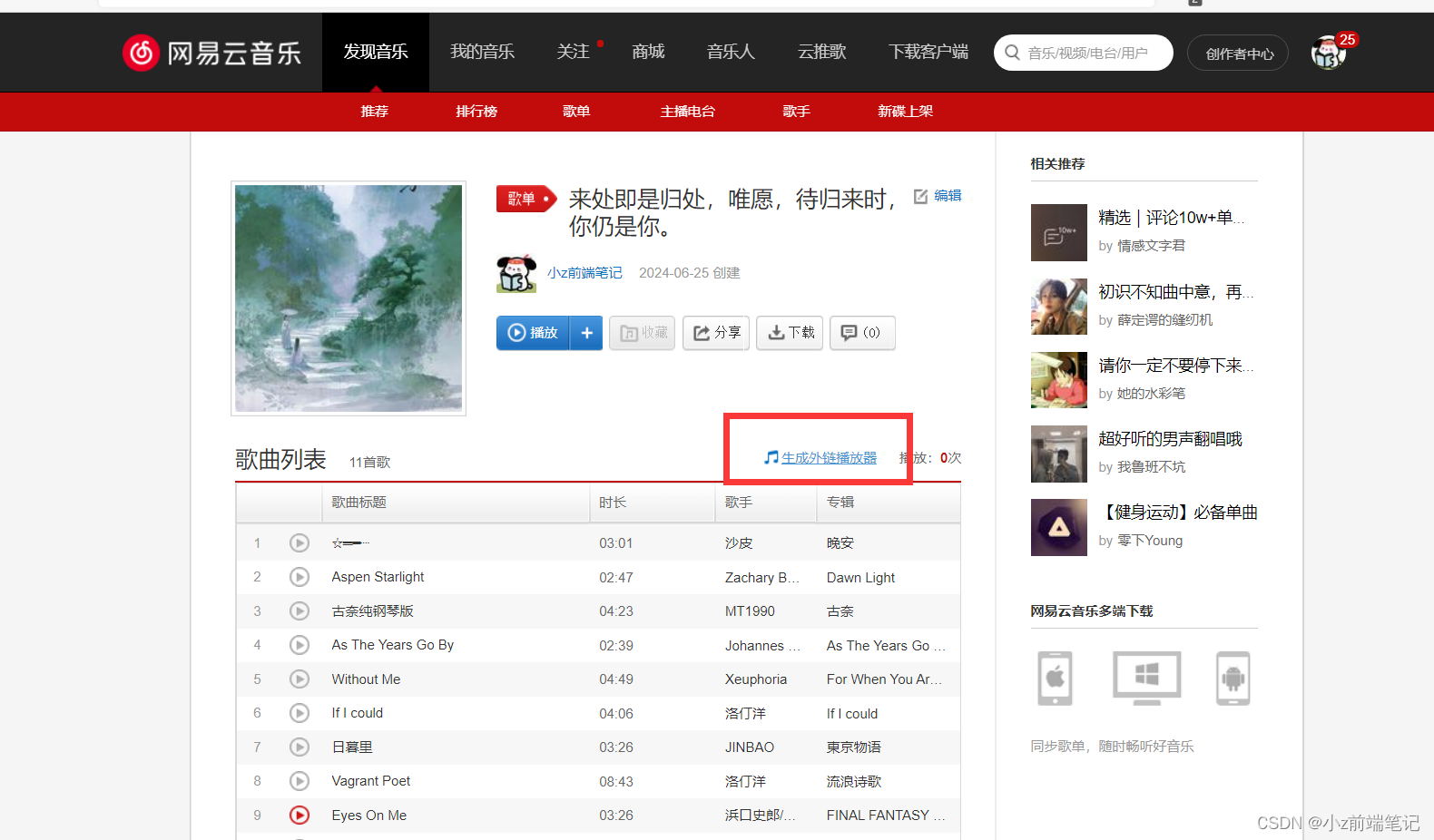Open the user avatar with 25 badge
Screen dimensions: 1434x840
(1329, 53)
